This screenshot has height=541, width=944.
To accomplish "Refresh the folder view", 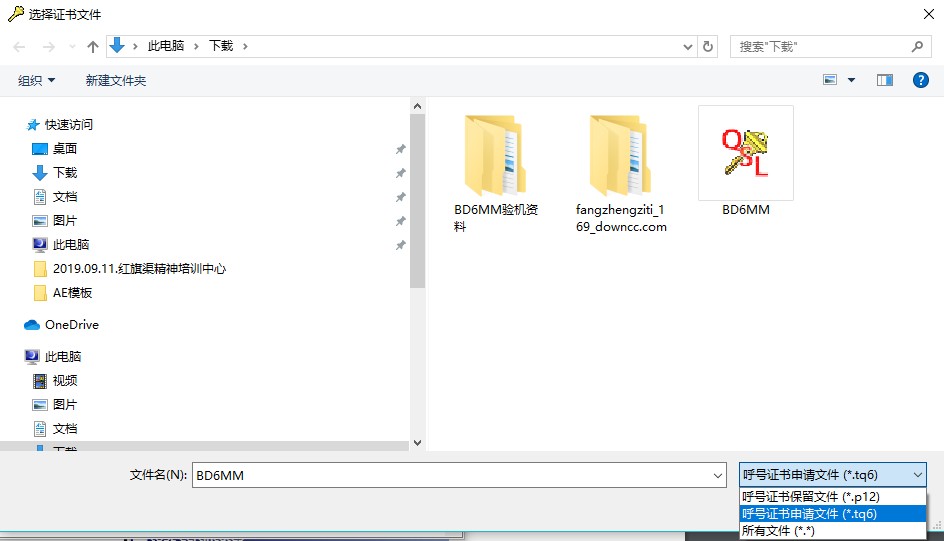I will click(709, 47).
